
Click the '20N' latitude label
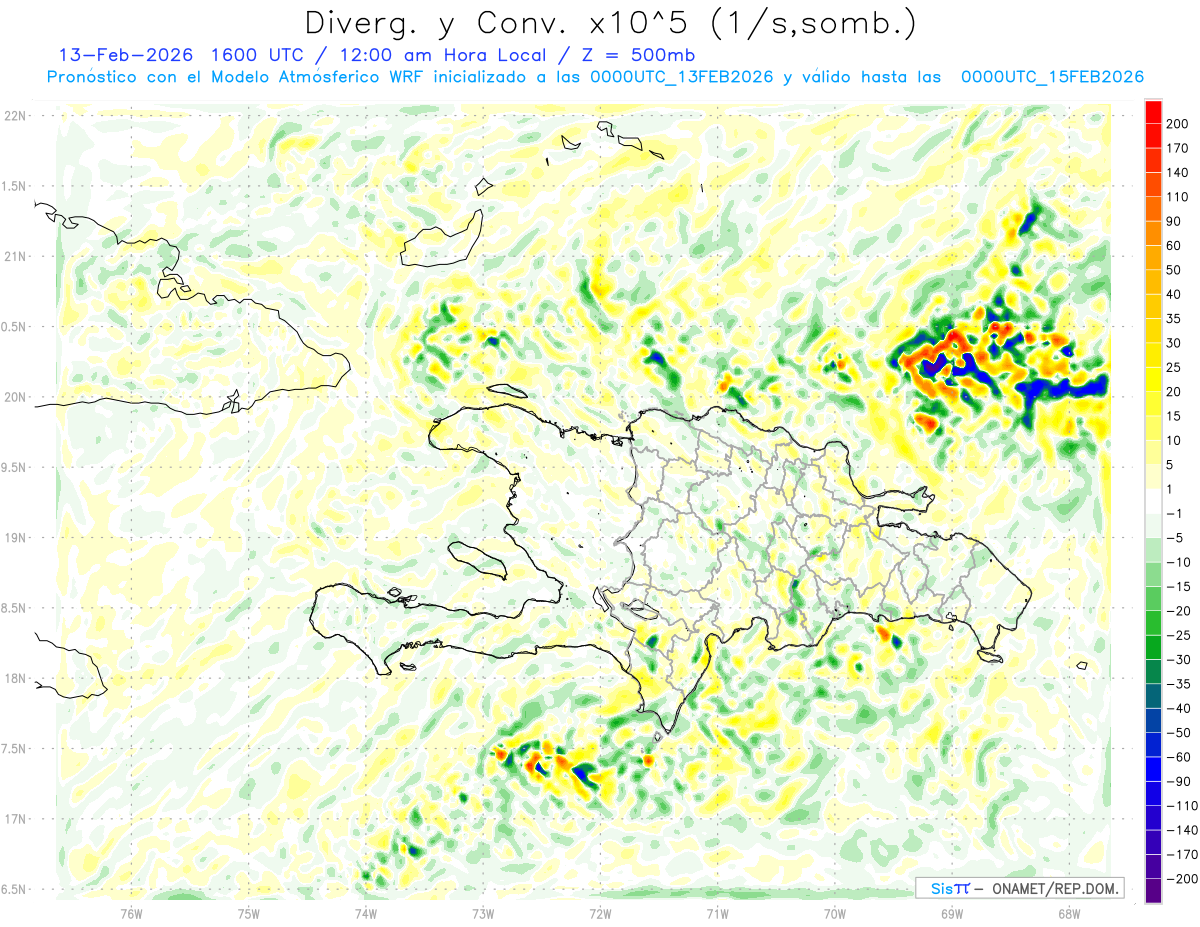pos(15,397)
